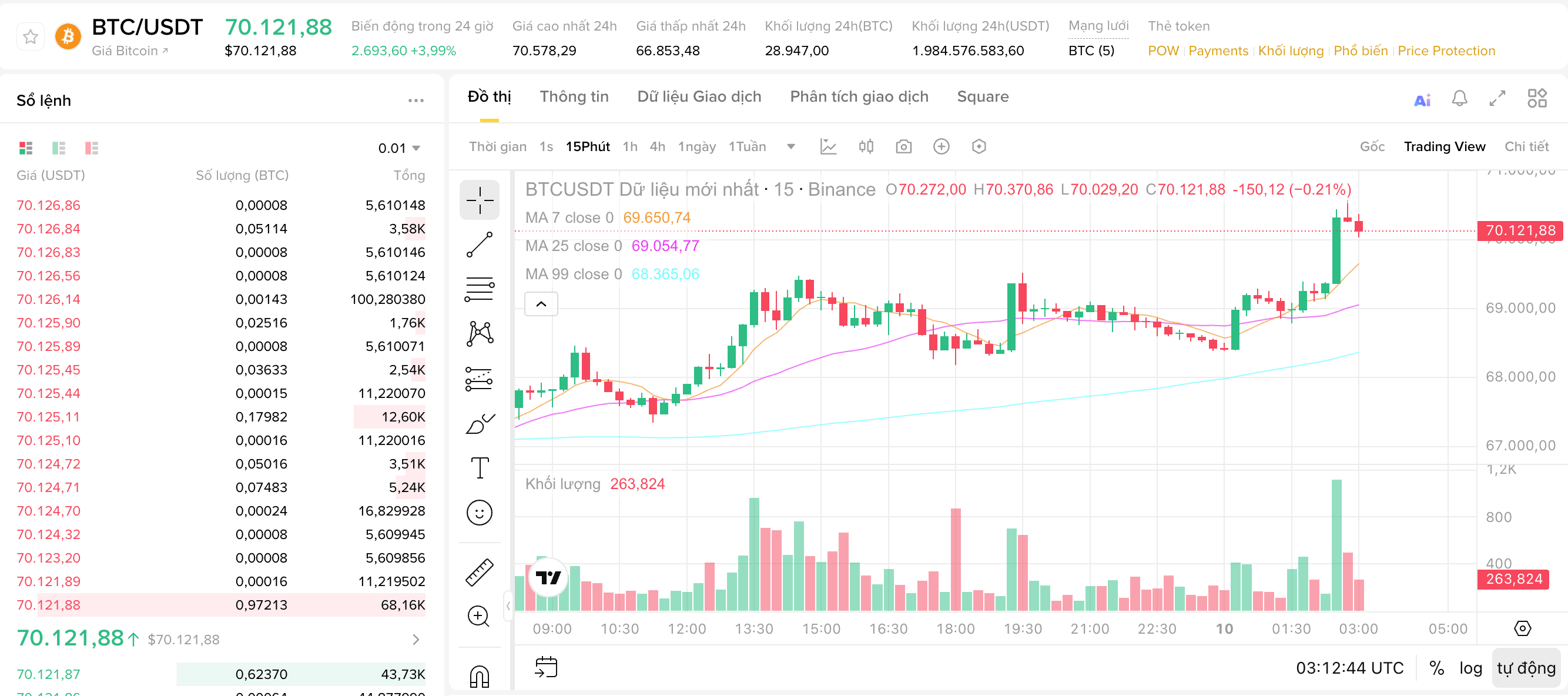The width and height of the screenshot is (1568, 696).
Task: Show sell orders only in order book
Action: [91, 148]
